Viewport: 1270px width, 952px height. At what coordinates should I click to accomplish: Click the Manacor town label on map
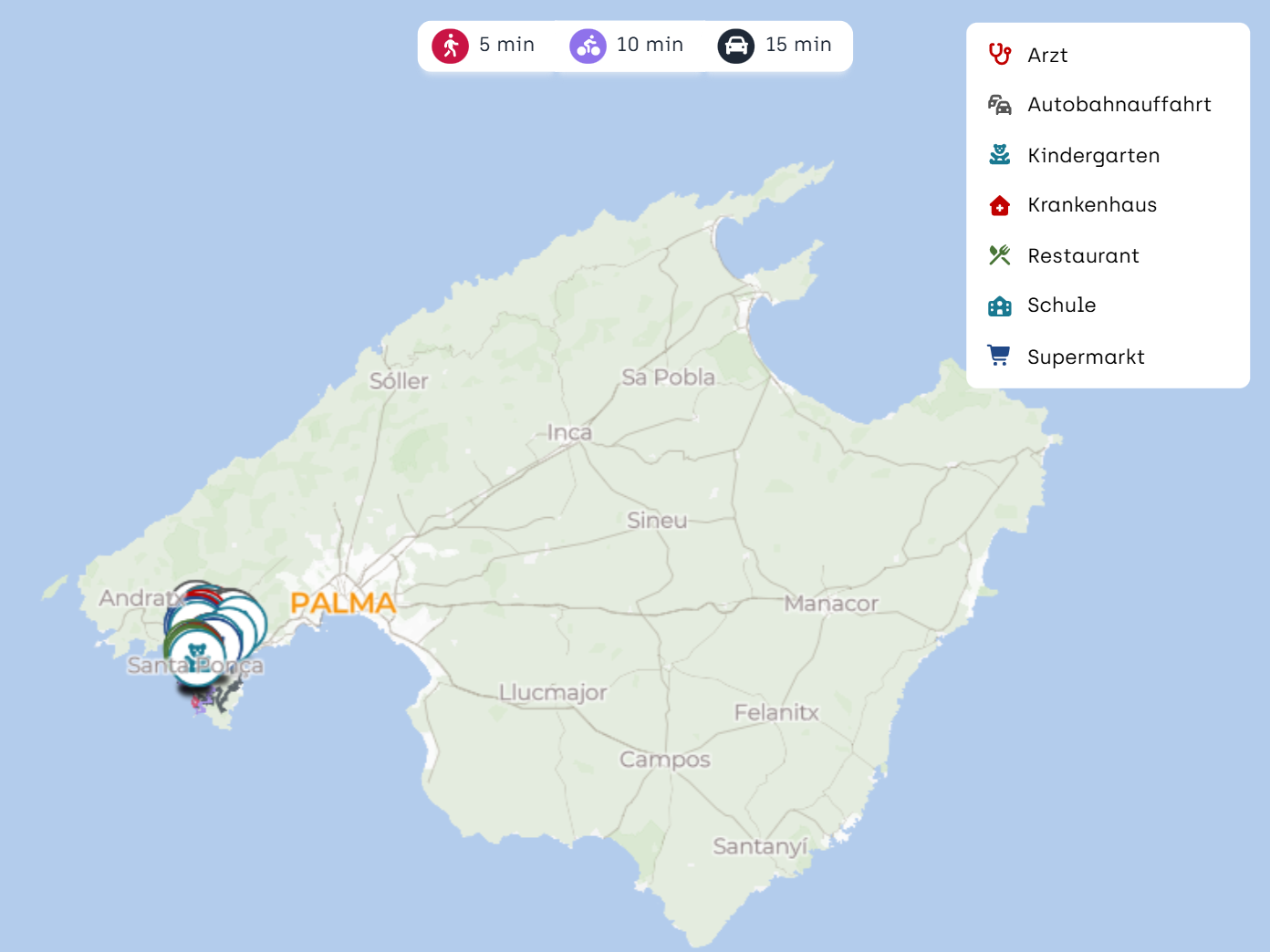pyautogui.click(x=831, y=604)
